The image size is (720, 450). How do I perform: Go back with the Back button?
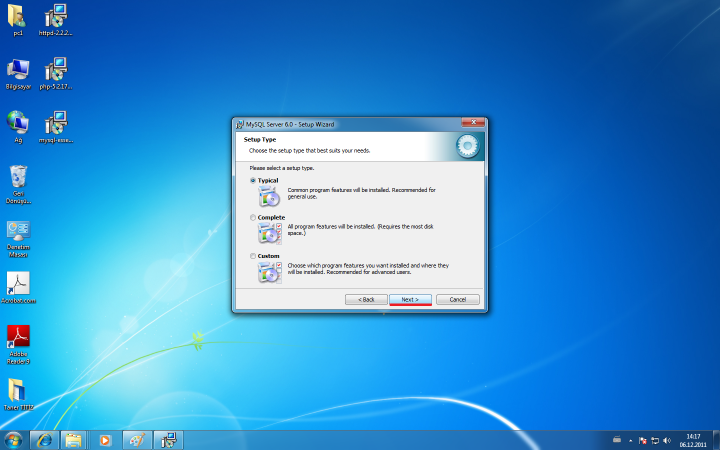coord(366,299)
